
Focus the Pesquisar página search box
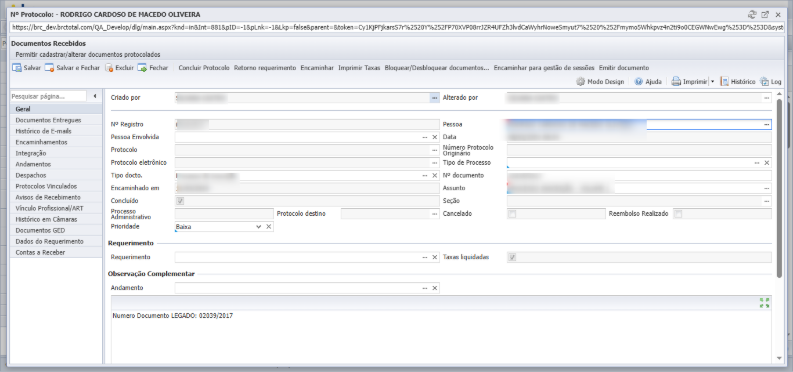click(x=49, y=96)
